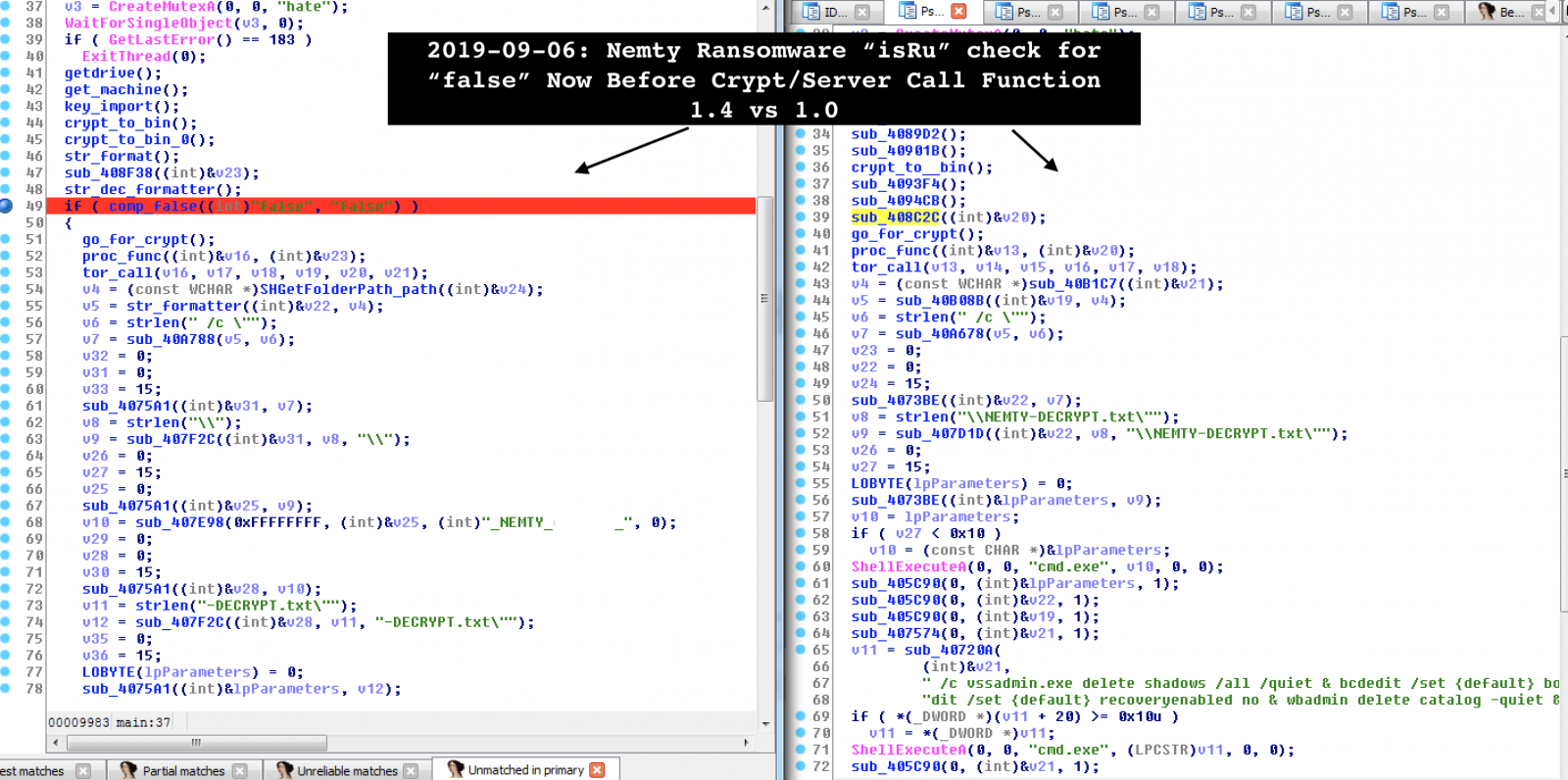
Task: Click str_format() on left line 46
Action: click(x=122, y=156)
